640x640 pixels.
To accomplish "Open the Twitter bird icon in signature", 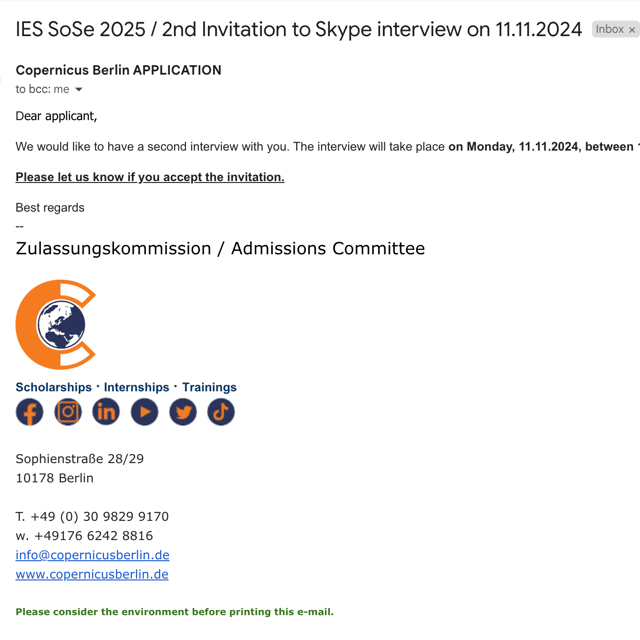I will 183,412.
